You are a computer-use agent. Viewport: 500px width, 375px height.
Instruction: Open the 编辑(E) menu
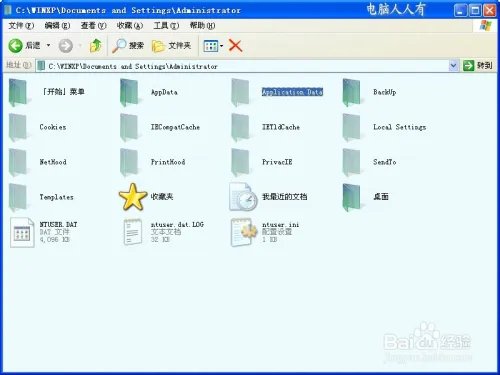(x=57, y=25)
